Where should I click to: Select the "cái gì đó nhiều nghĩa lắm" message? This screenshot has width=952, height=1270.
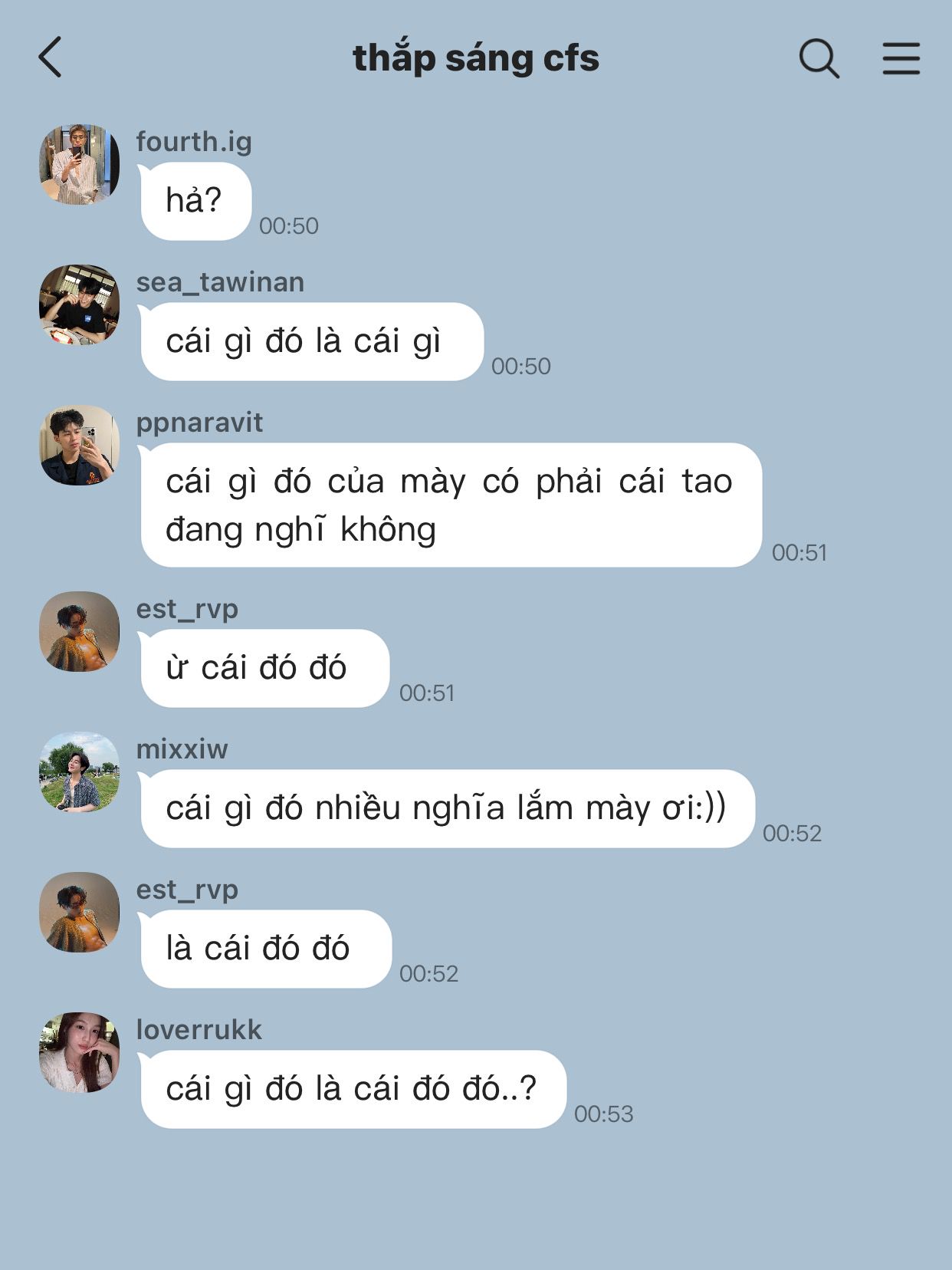click(447, 808)
